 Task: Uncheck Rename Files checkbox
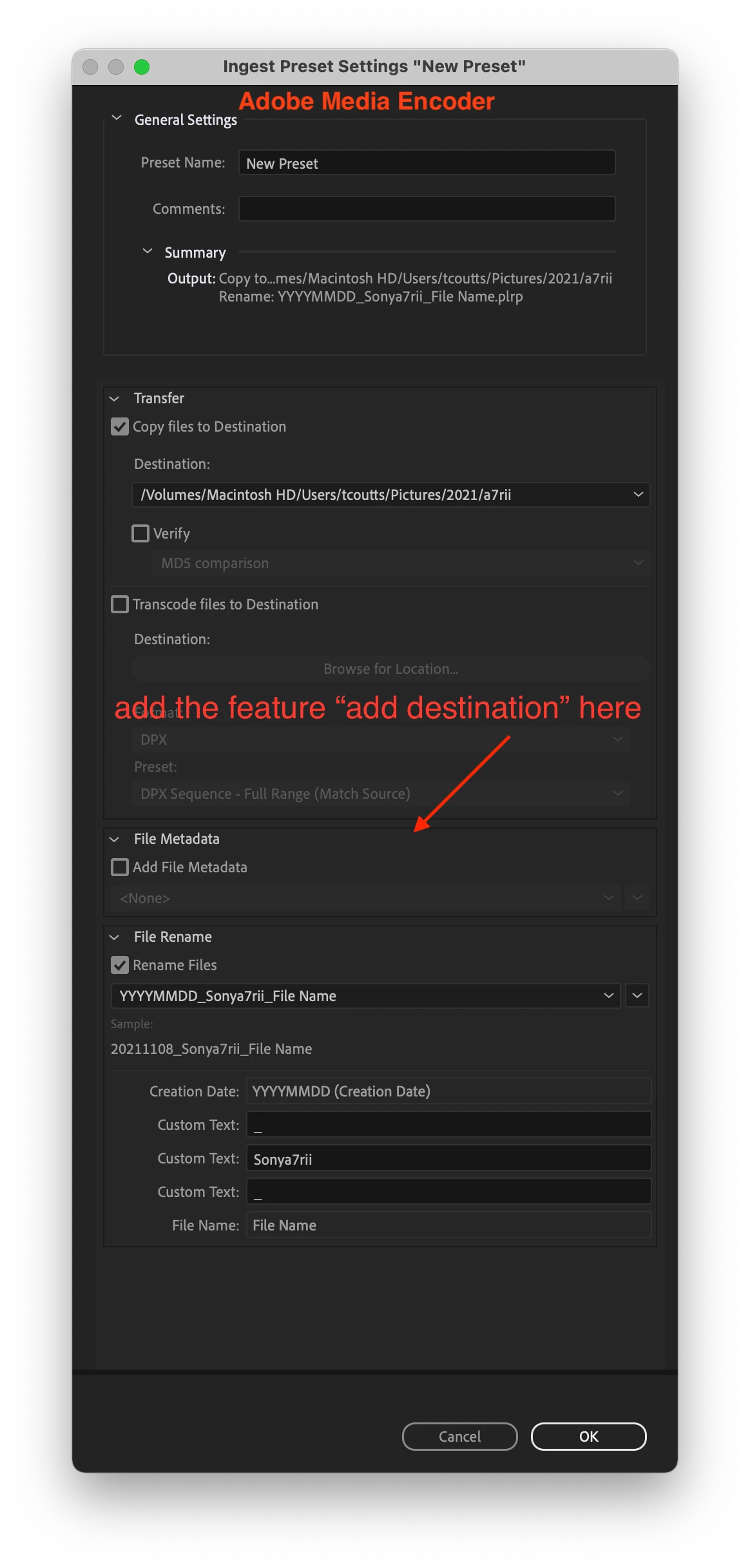click(x=120, y=965)
